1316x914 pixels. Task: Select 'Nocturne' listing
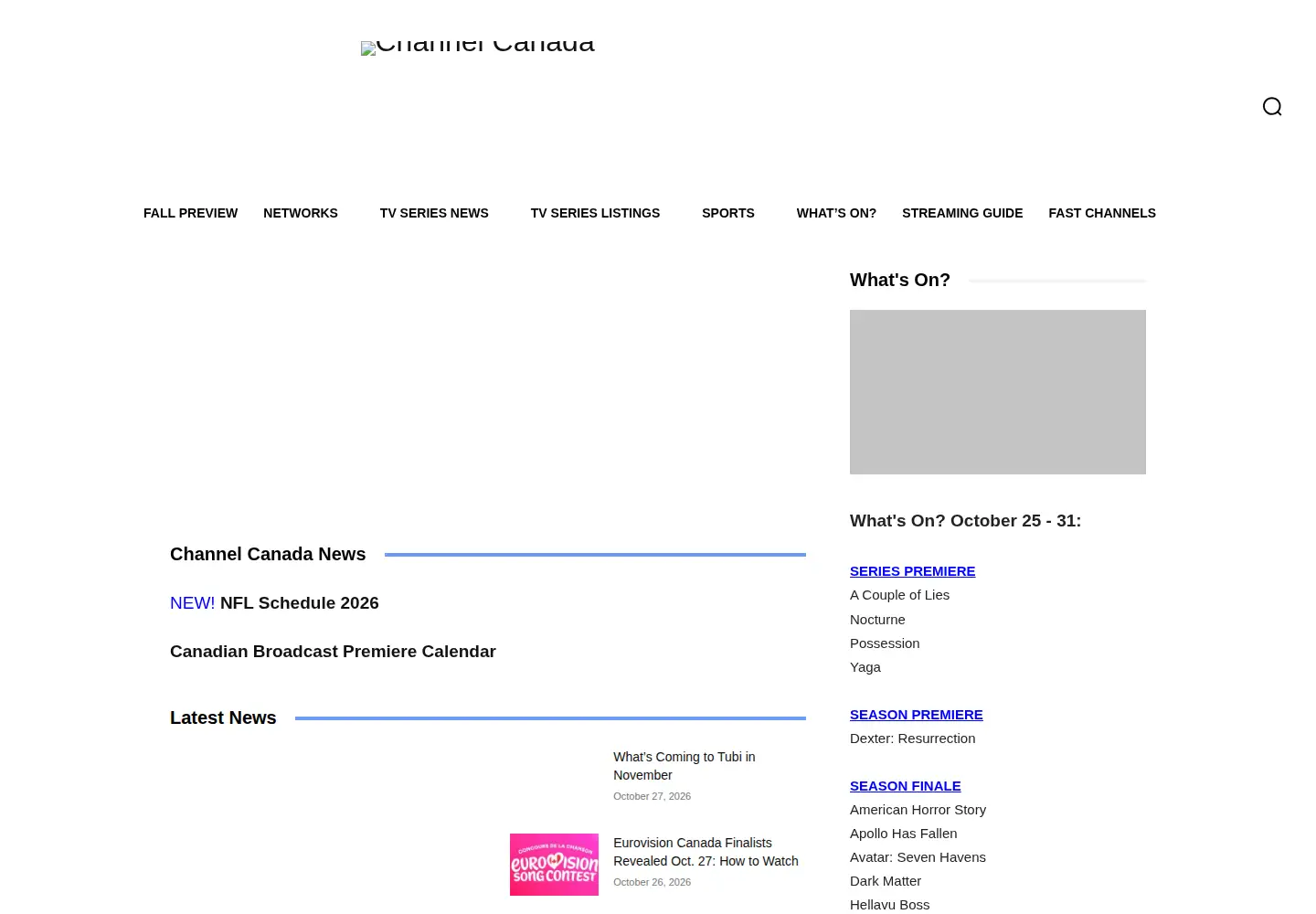877,620
